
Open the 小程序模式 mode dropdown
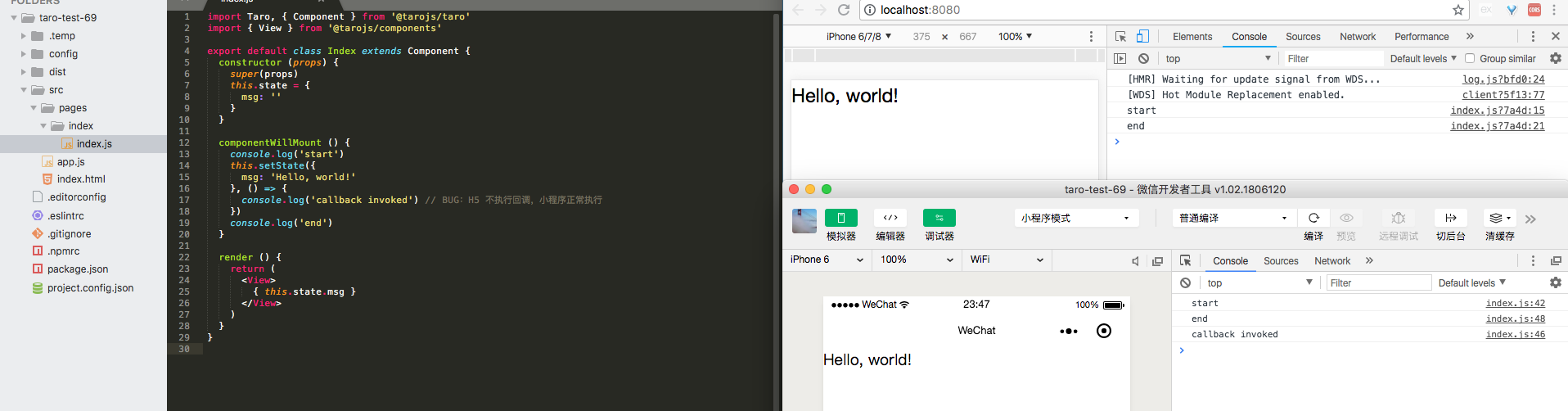tap(1076, 218)
